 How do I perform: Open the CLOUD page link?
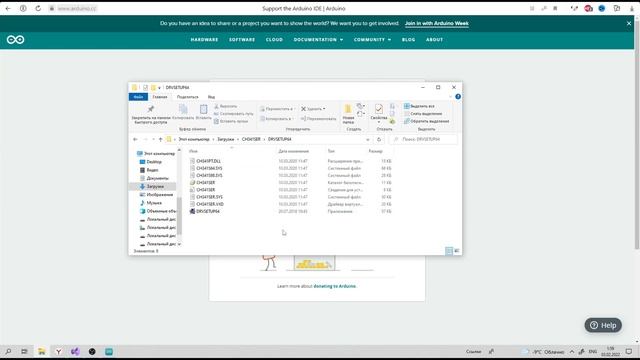[x=274, y=40]
